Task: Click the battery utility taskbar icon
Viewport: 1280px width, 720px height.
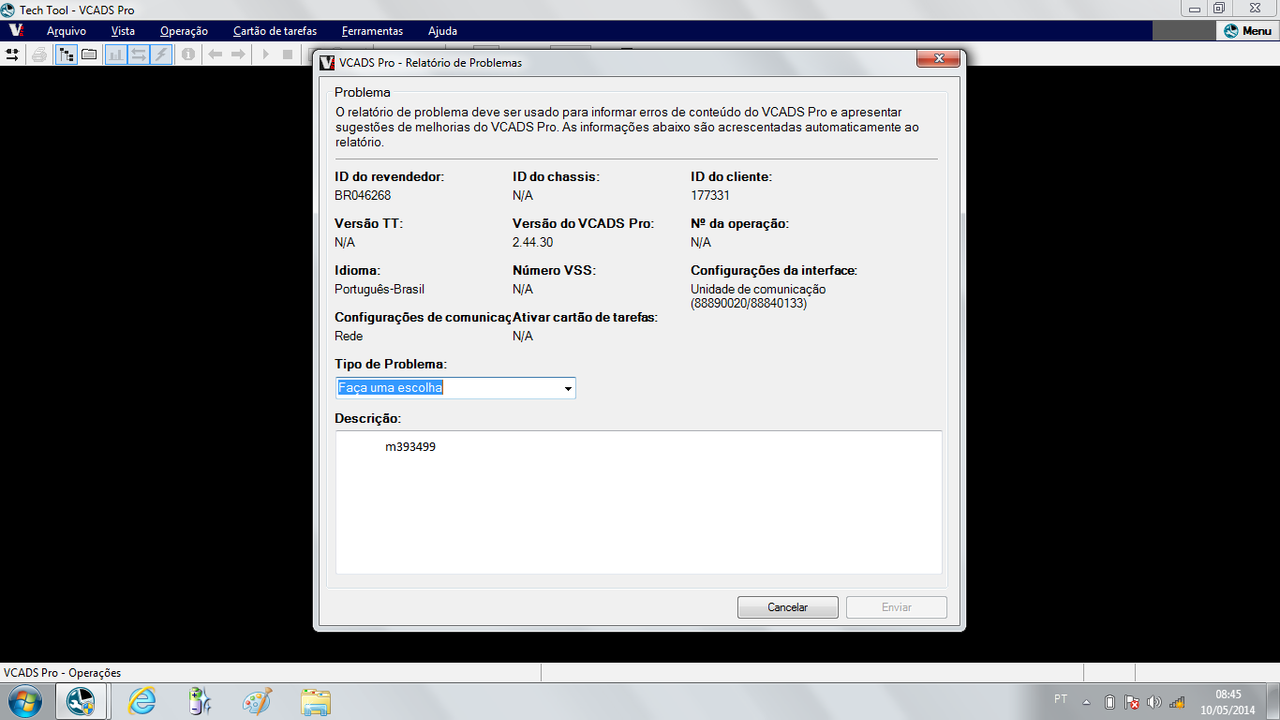Action: pos(200,701)
